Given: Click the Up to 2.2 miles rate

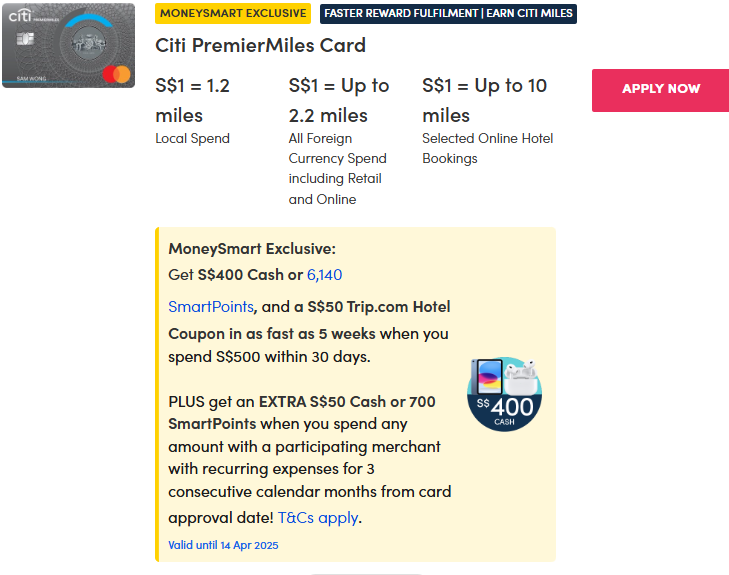Looking at the screenshot, I should [x=339, y=100].
